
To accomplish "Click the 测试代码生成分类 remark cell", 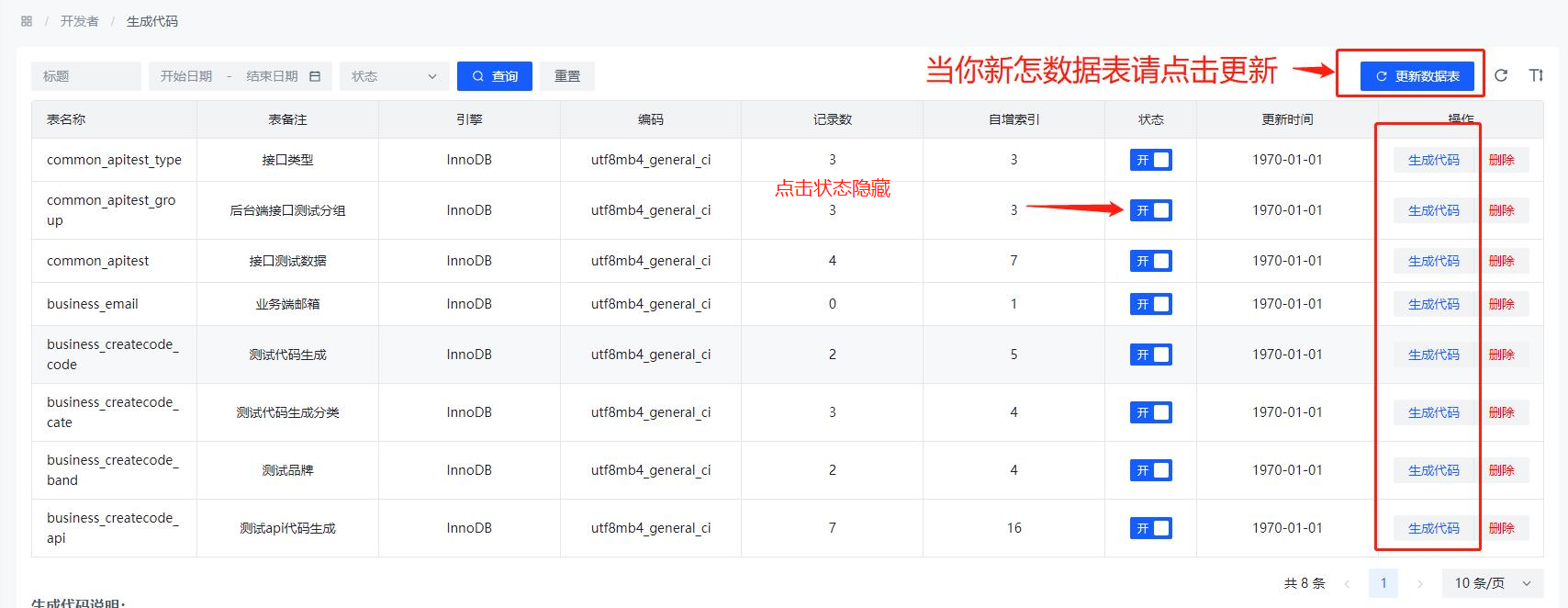I will tap(287, 412).
